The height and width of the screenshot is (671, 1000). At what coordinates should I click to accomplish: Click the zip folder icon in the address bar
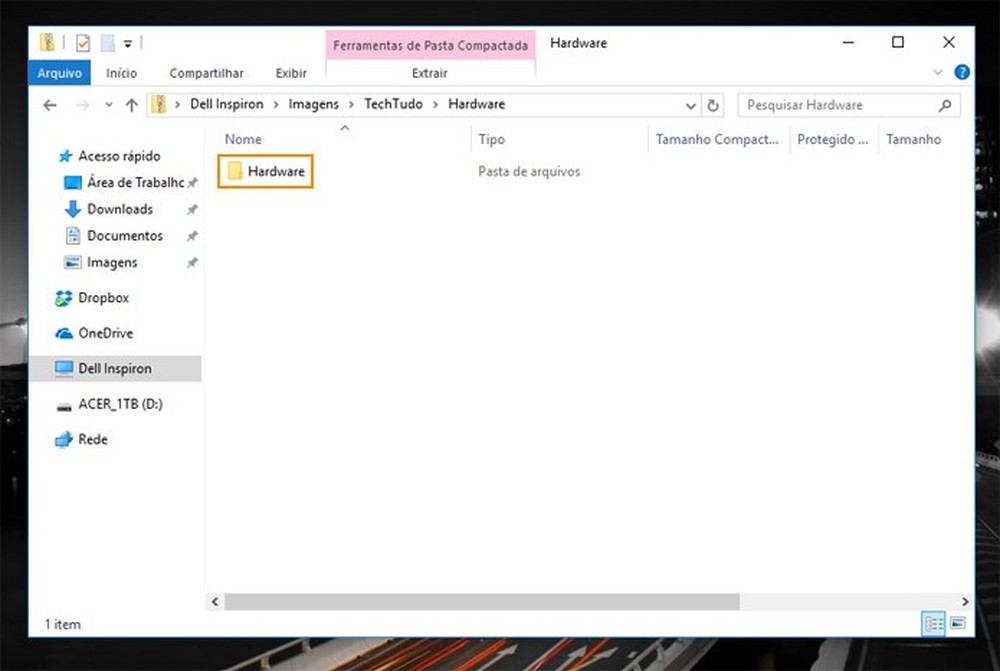tap(158, 104)
